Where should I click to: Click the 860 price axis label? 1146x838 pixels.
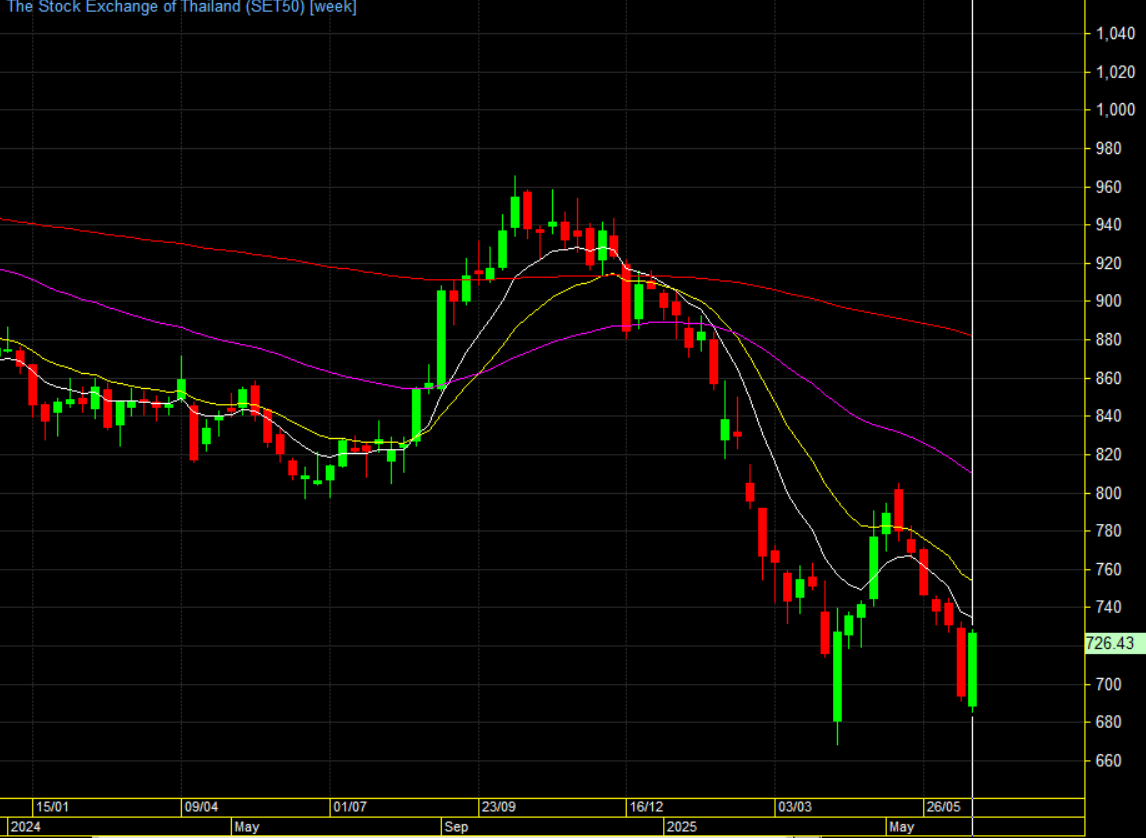pos(1108,379)
